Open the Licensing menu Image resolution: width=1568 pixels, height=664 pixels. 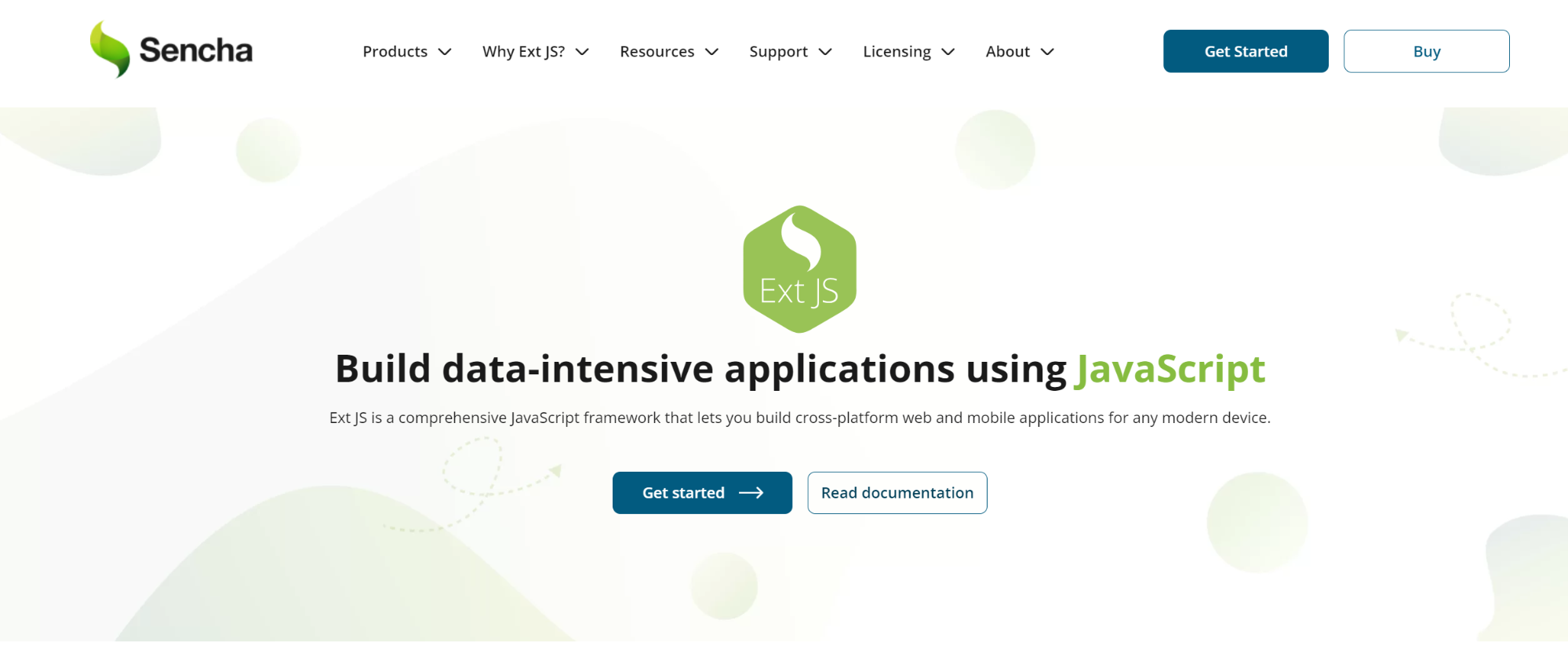coord(897,52)
